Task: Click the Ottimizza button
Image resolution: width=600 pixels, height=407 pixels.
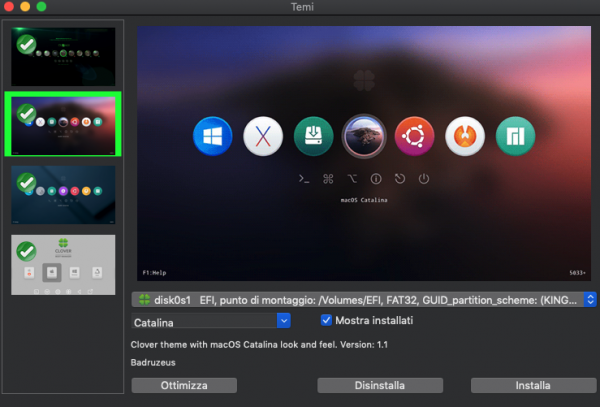Action: [184, 385]
